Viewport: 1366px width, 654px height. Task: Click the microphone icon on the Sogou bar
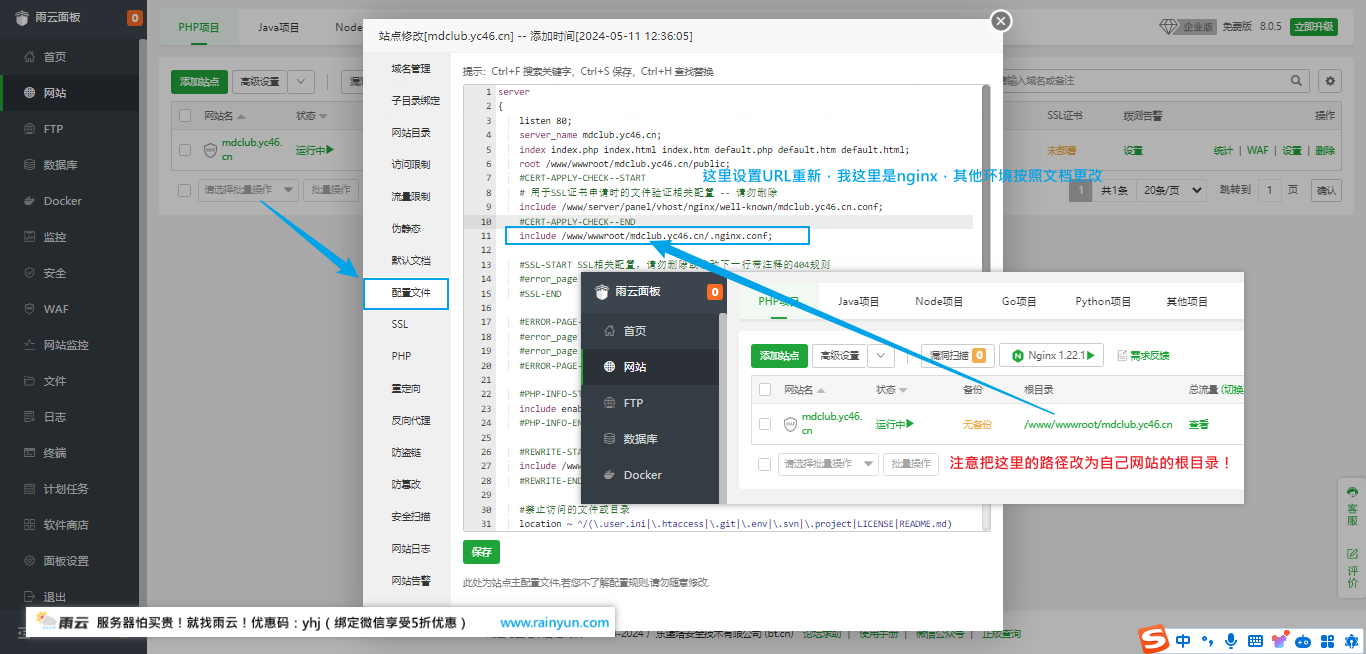coord(1230,640)
